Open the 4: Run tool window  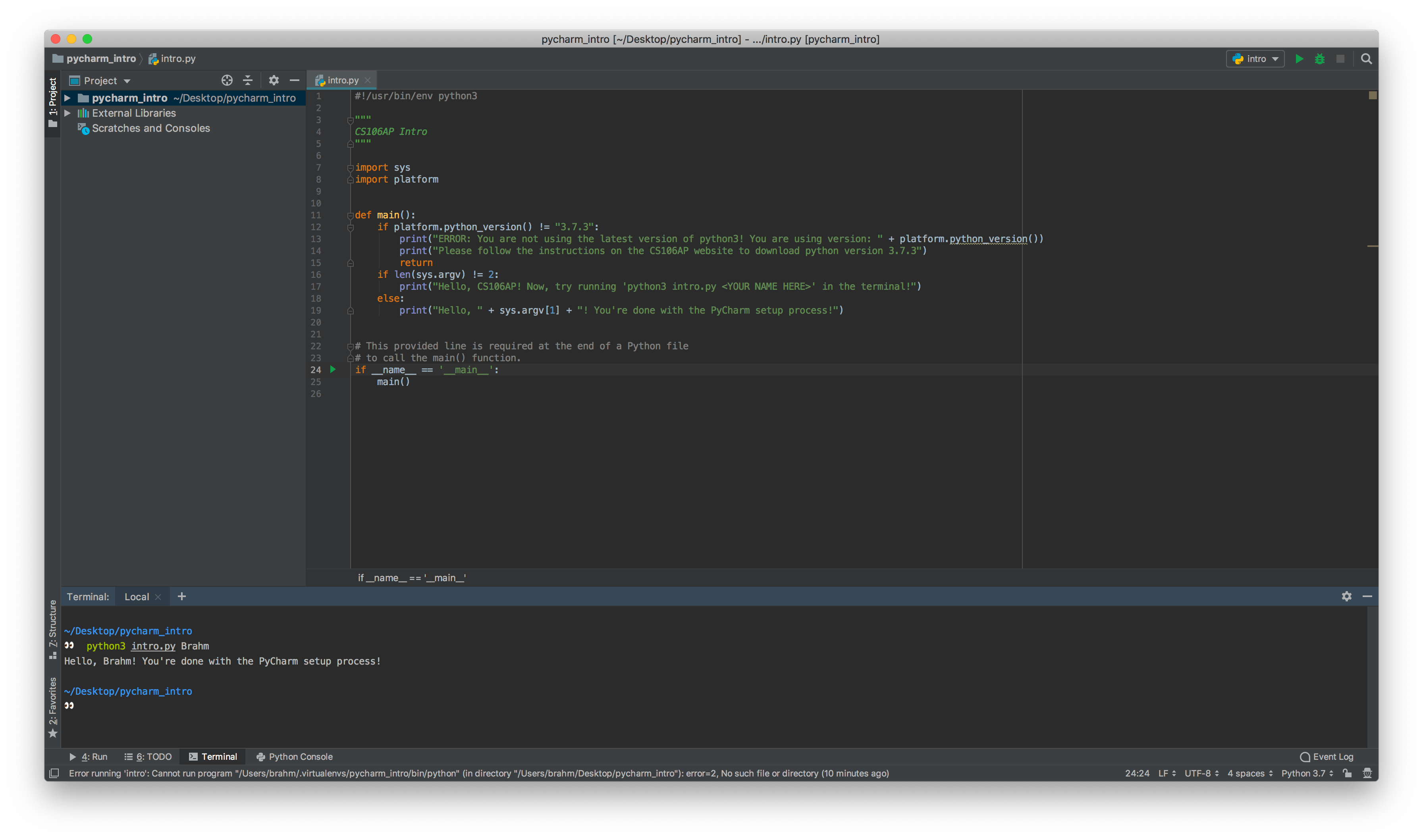pos(88,757)
